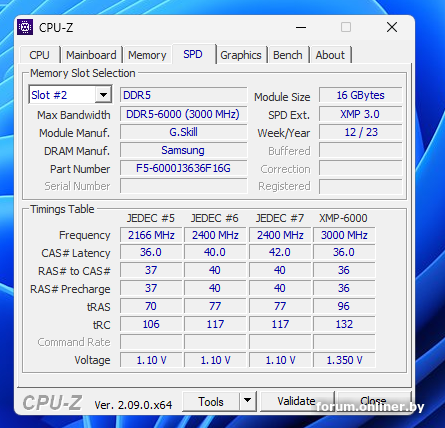Click the 2166 MHz frequency cell
The height and width of the screenshot is (428, 445).
151,235
